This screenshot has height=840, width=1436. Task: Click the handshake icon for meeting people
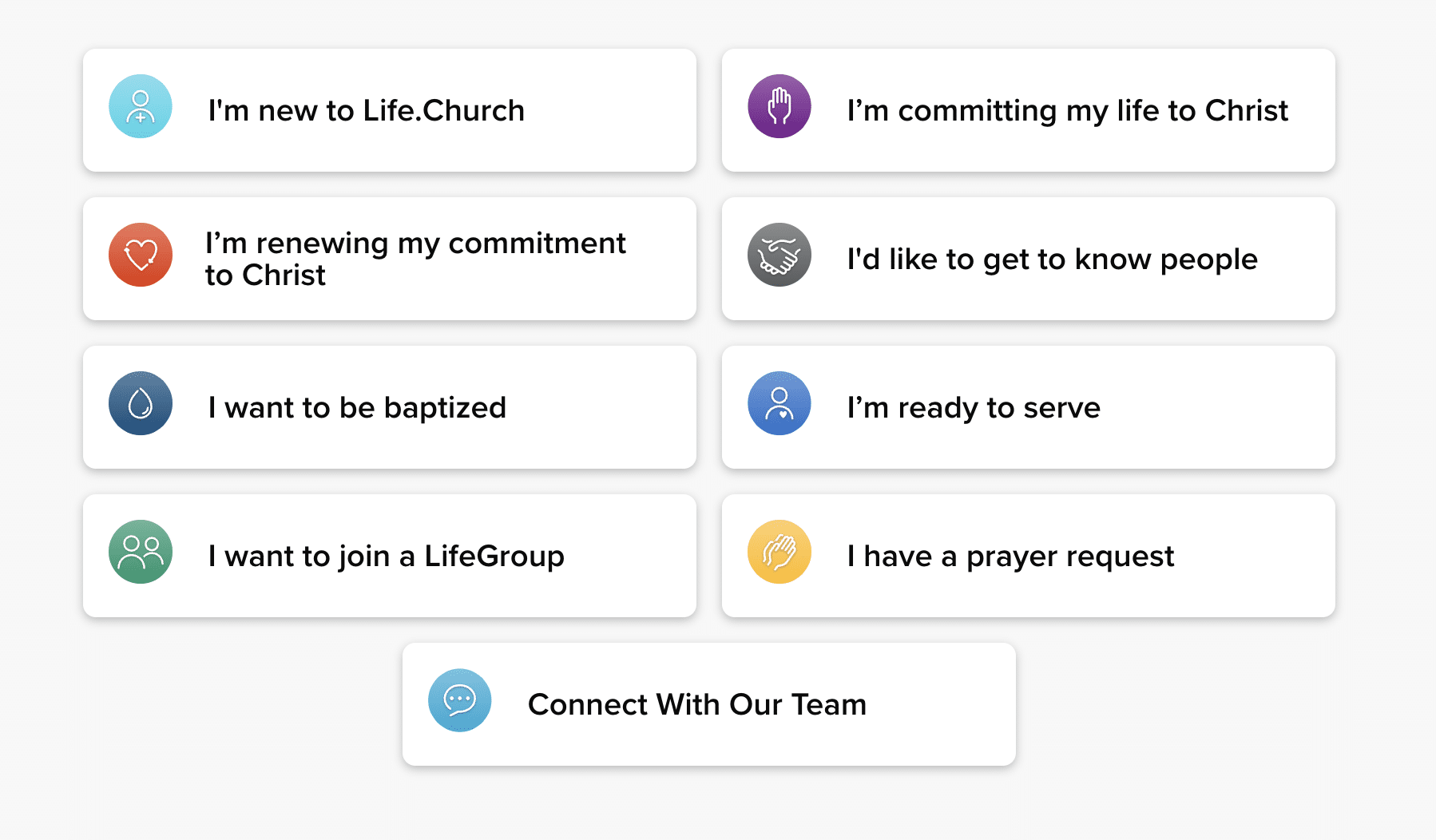pyautogui.click(x=779, y=254)
